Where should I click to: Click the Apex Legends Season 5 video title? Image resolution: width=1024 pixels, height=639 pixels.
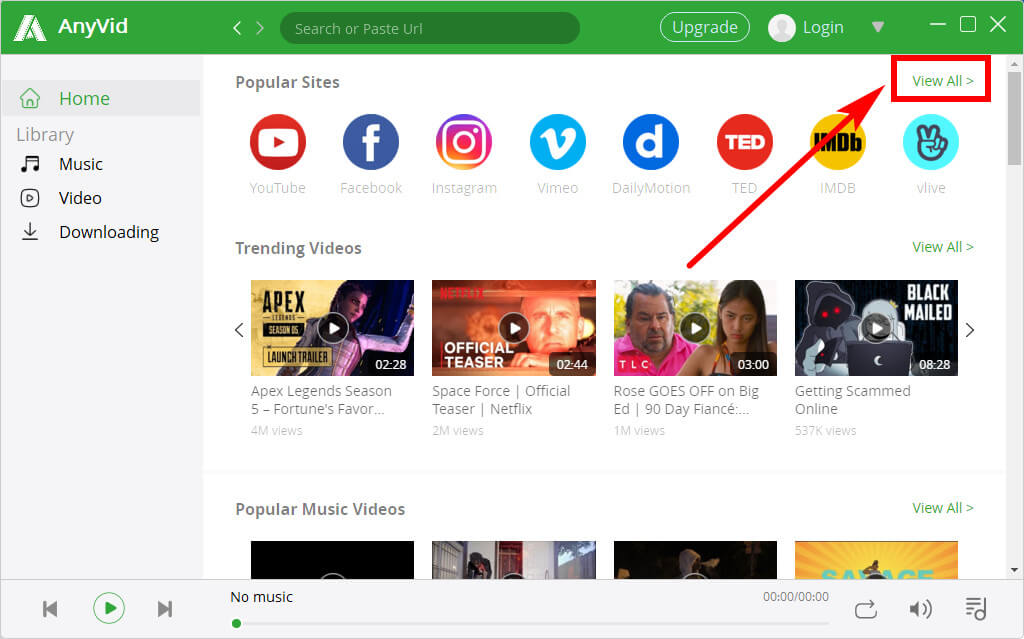[x=321, y=400]
